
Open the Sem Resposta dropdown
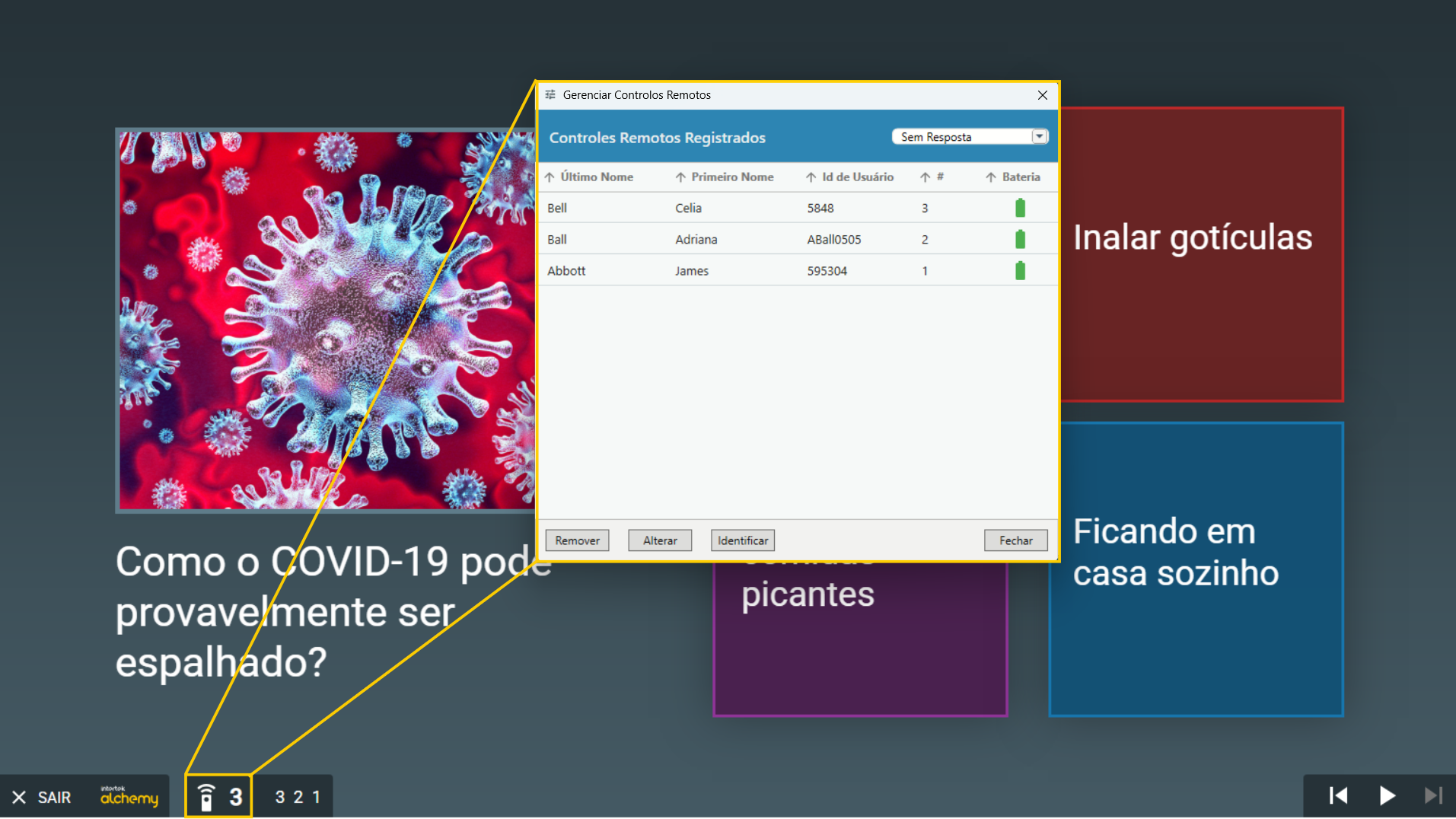[x=1039, y=137]
